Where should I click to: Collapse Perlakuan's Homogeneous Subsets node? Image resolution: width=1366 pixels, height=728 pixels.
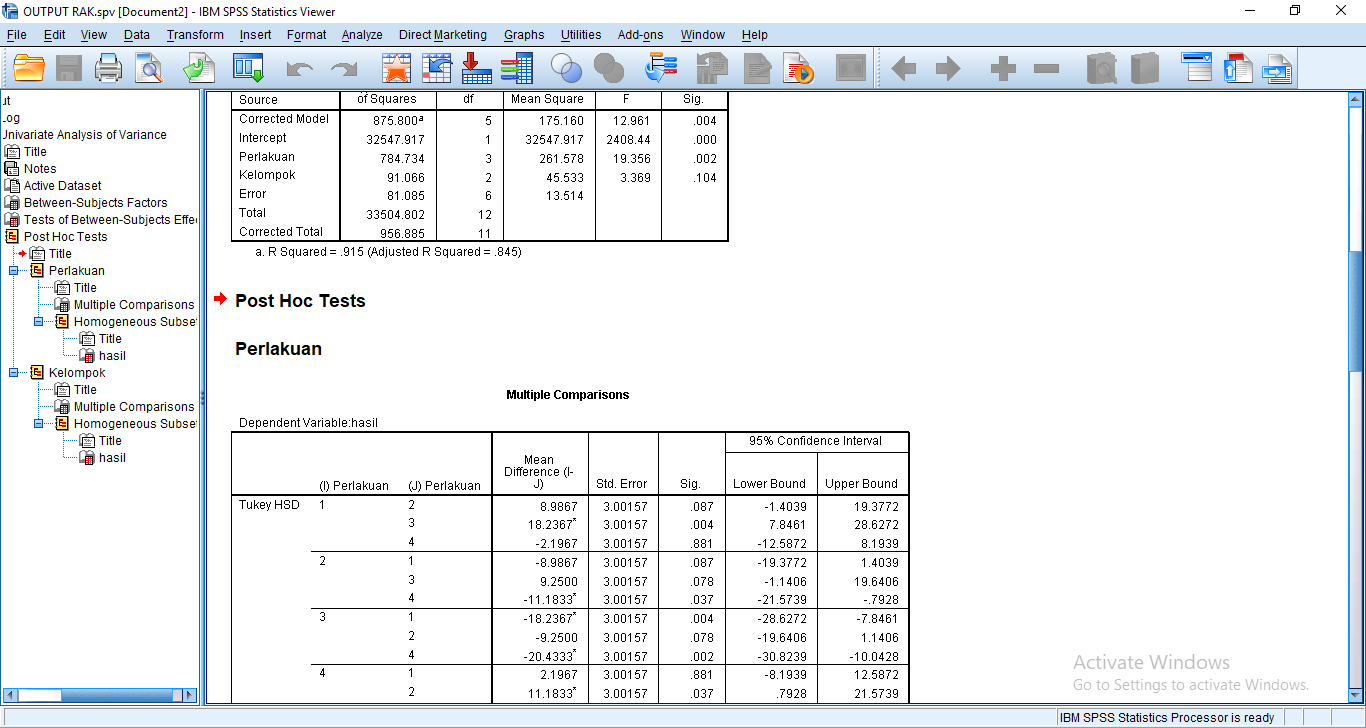click(x=39, y=322)
